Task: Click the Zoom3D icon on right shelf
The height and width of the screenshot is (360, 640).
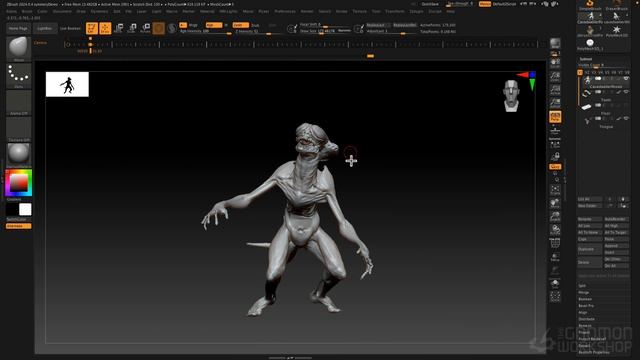Action: coord(555,216)
